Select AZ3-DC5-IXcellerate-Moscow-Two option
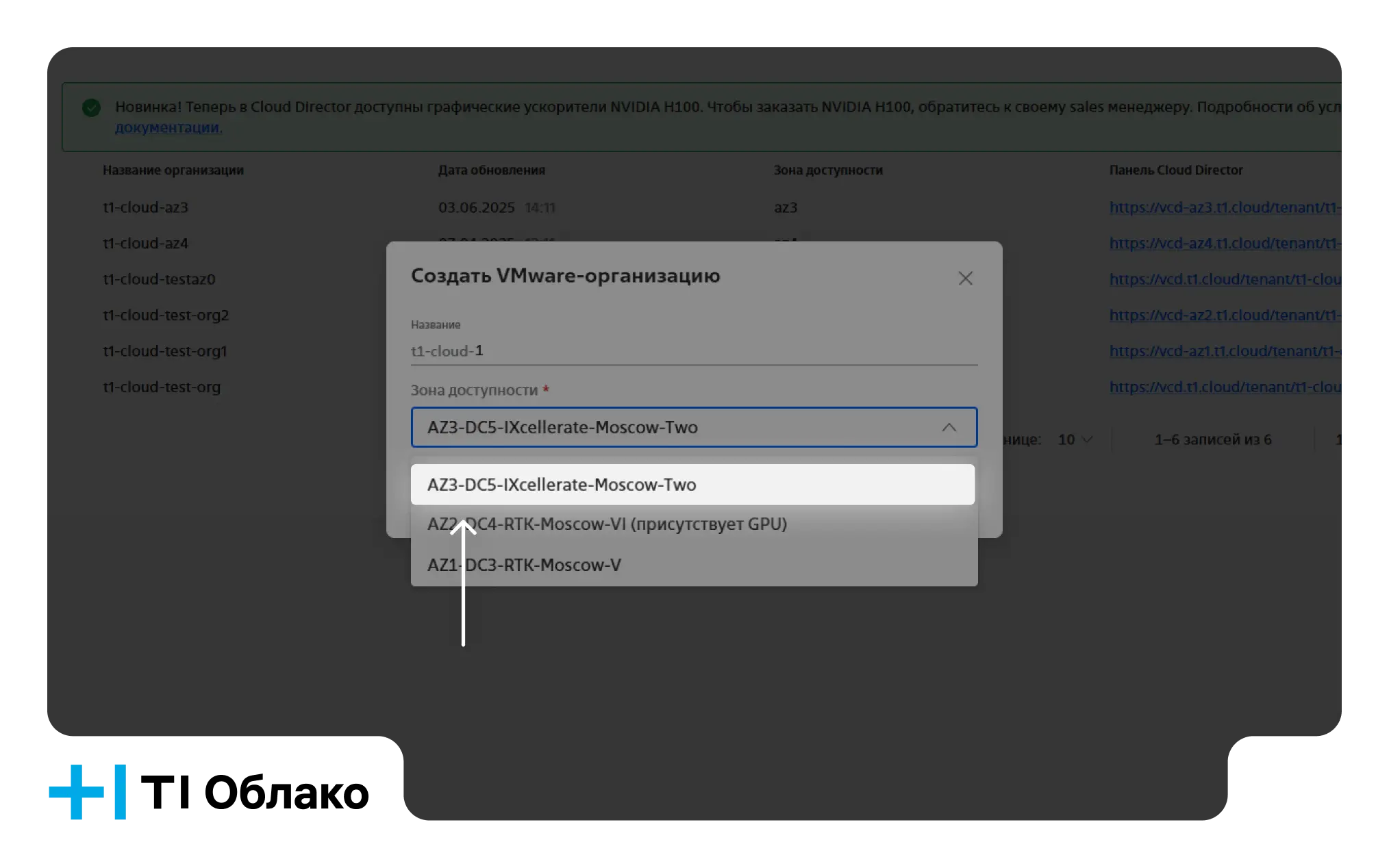This screenshot has width=1389, height=868. tap(692, 485)
